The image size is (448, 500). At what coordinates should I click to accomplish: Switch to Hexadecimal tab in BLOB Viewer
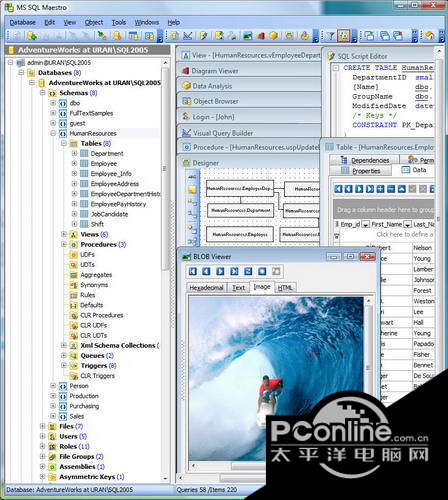tap(206, 287)
